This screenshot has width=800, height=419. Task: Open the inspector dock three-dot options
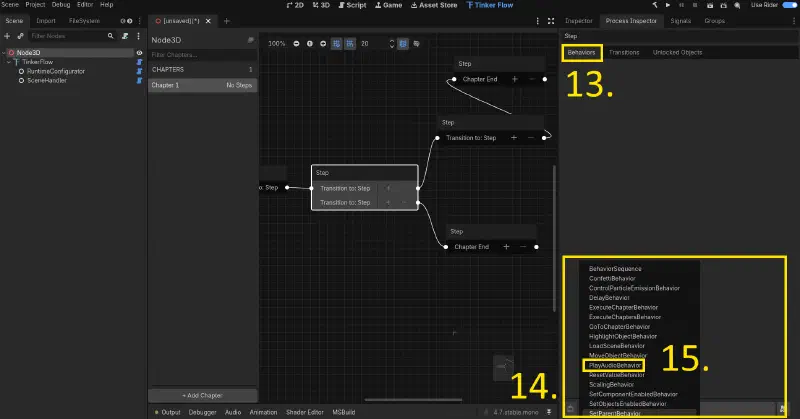(x=794, y=21)
